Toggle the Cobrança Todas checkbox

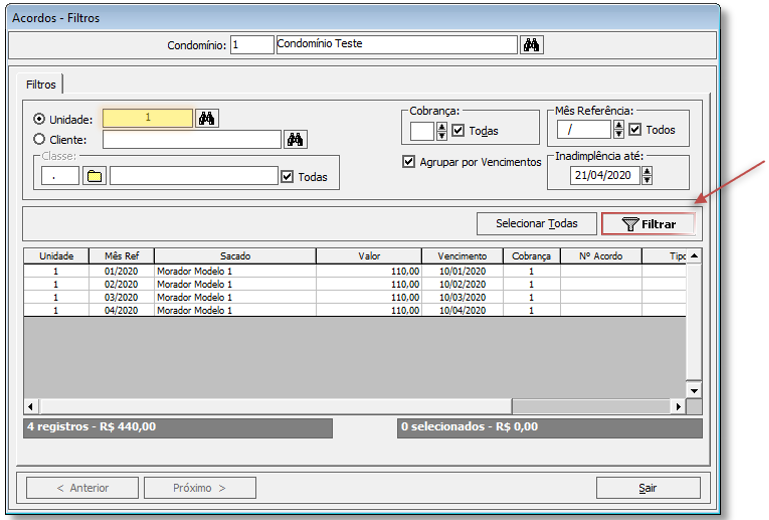[x=458, y=130]
